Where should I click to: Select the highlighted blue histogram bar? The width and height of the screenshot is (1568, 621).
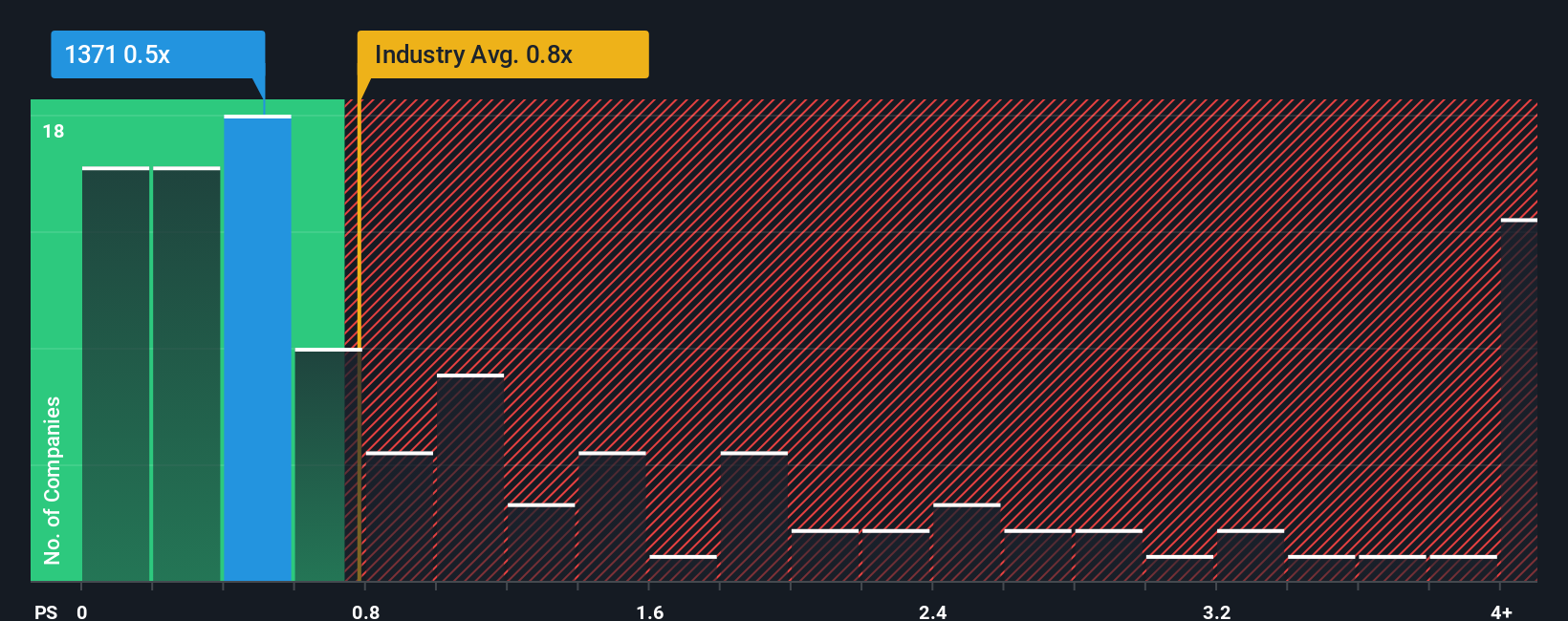257,348
